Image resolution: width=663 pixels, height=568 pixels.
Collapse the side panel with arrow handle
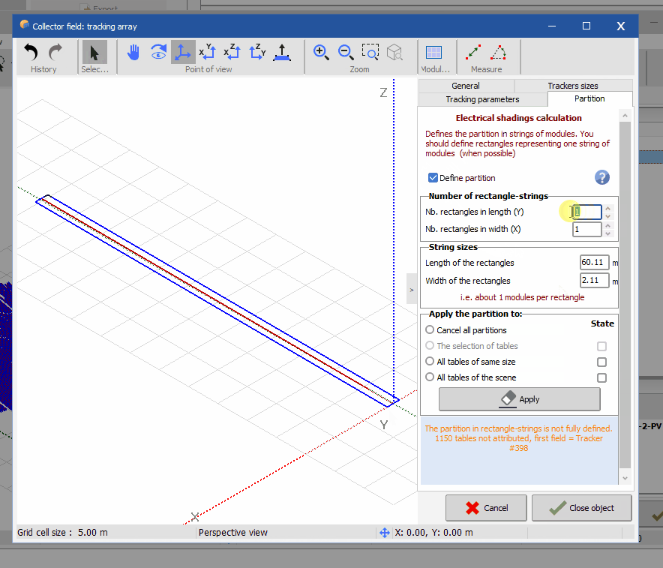(411, 290)
